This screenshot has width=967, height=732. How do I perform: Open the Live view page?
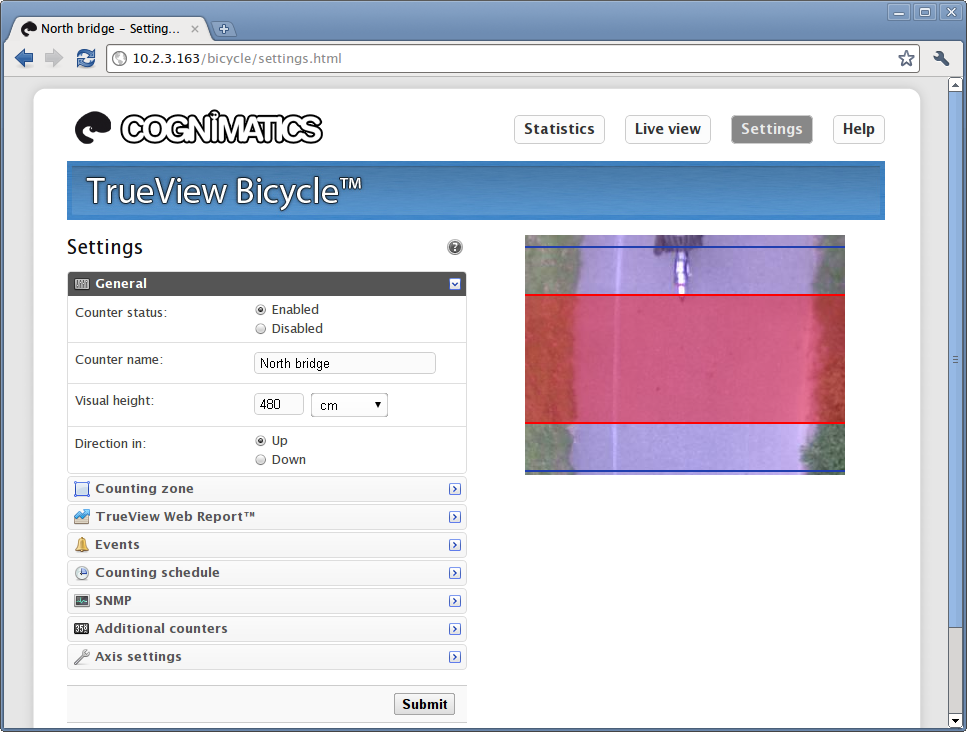(x=667, y=129)
